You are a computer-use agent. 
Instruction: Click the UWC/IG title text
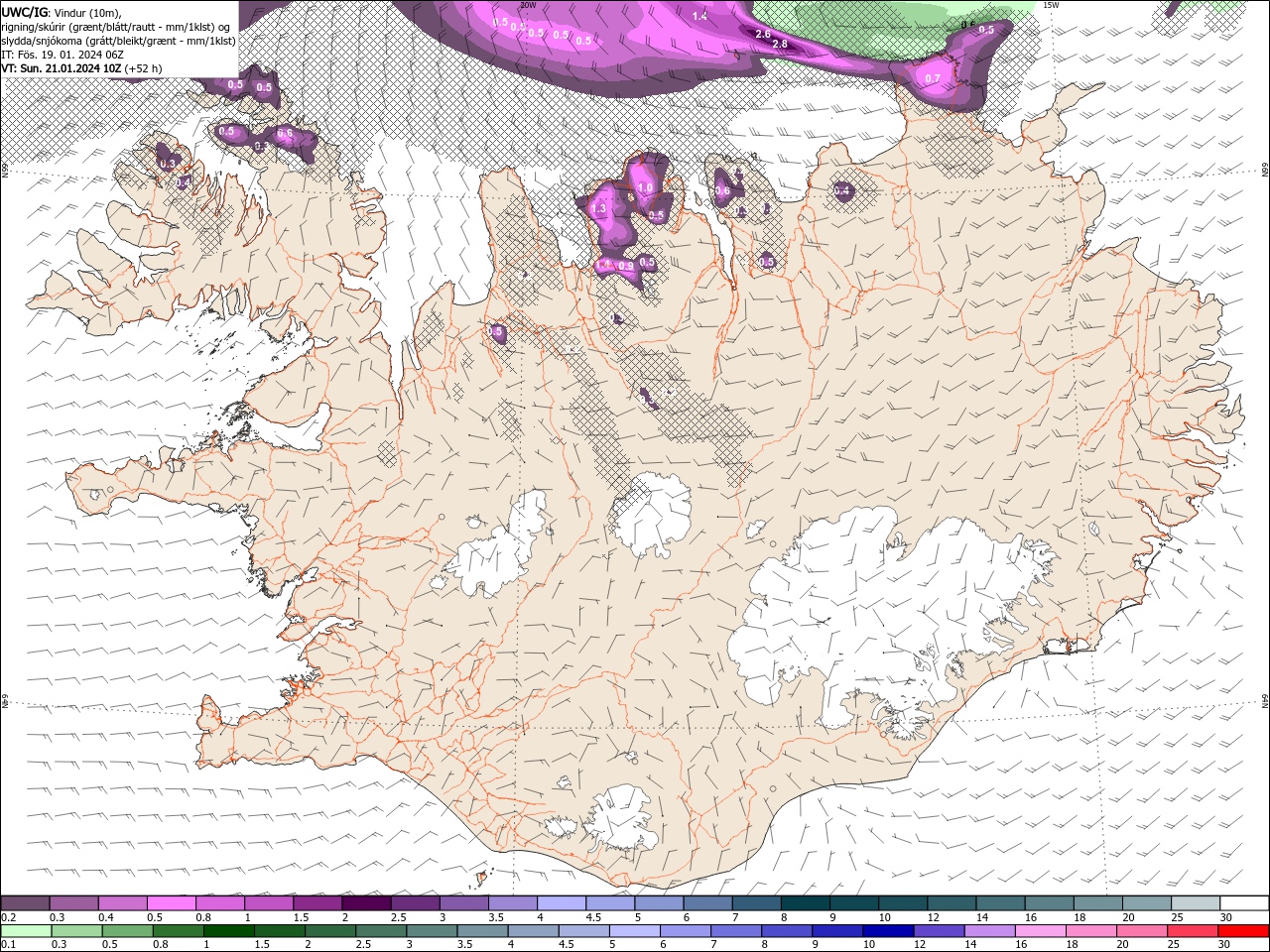click(25, 12)
